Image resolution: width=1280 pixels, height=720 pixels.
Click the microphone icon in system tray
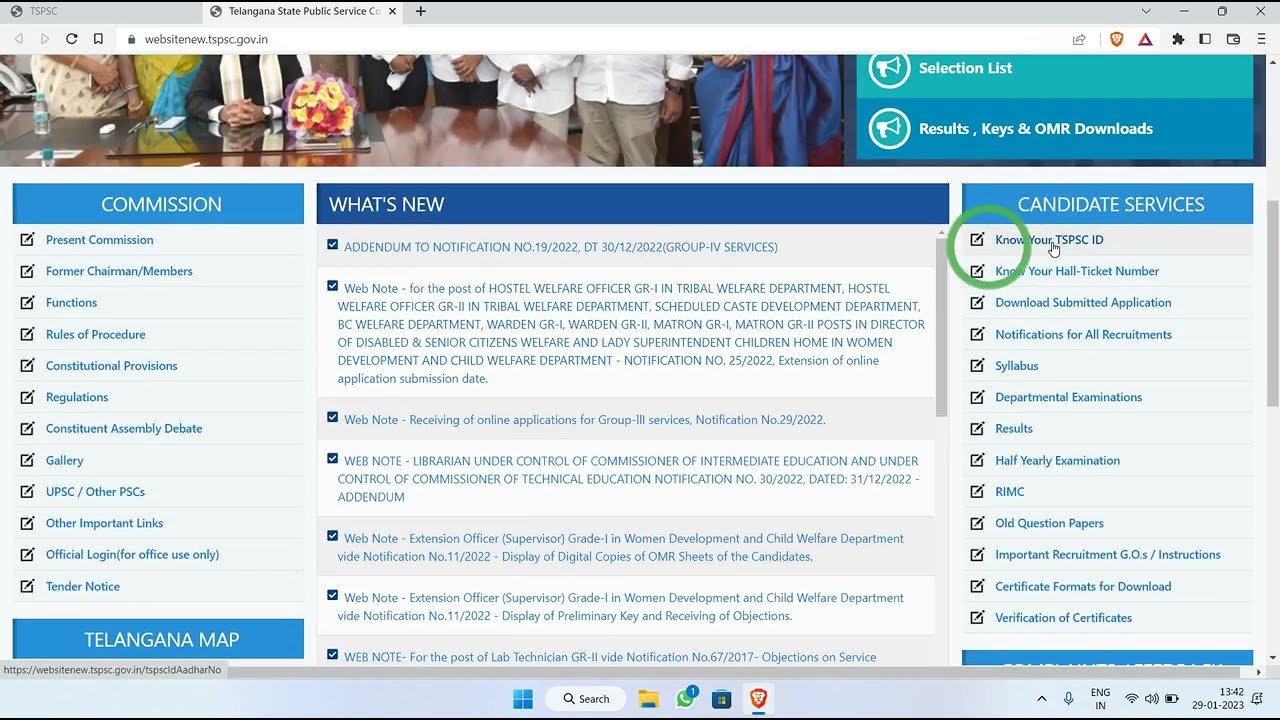(x=1068, y=699)
